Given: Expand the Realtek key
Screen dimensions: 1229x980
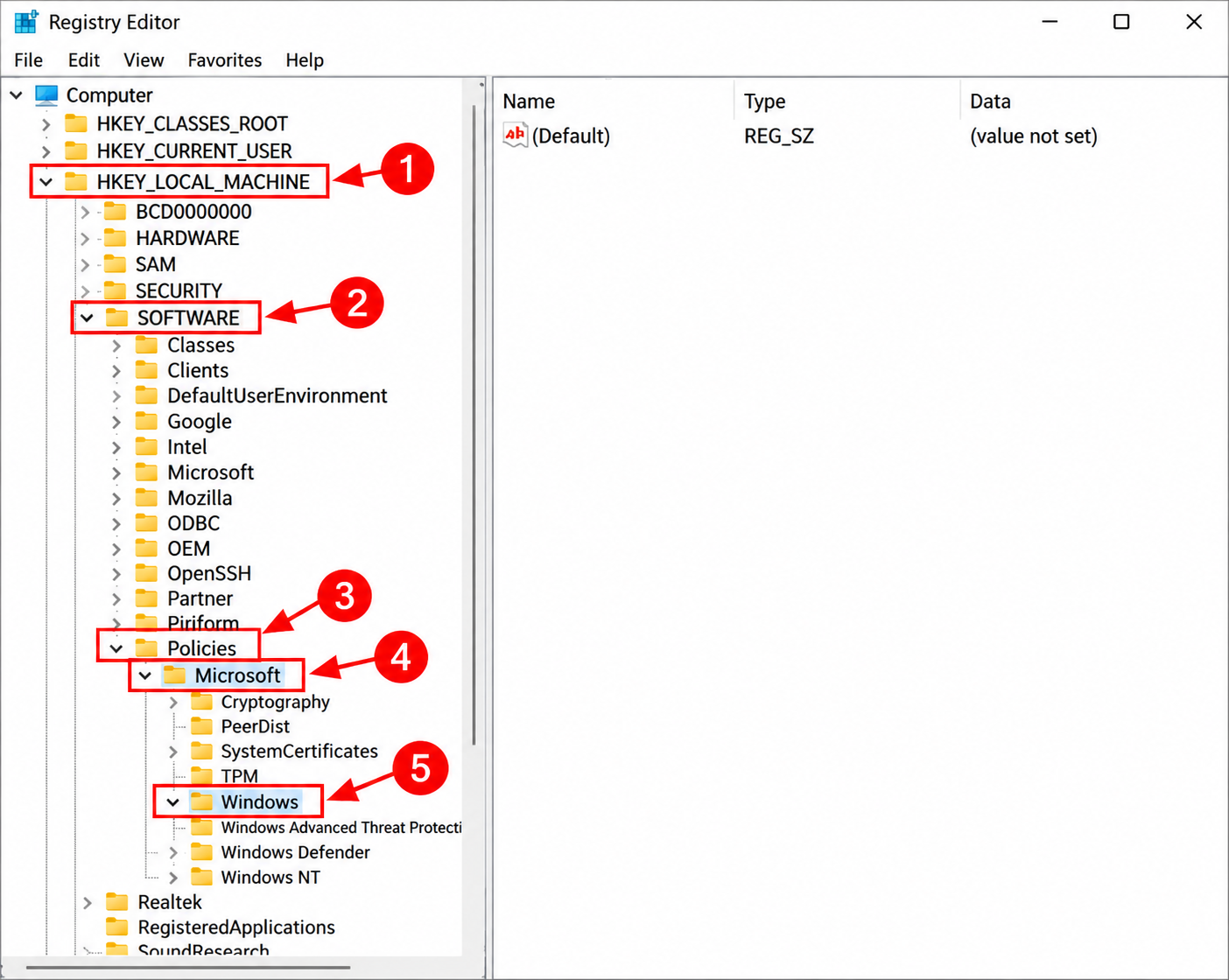Looking at the screenshot, I should 88,902.
